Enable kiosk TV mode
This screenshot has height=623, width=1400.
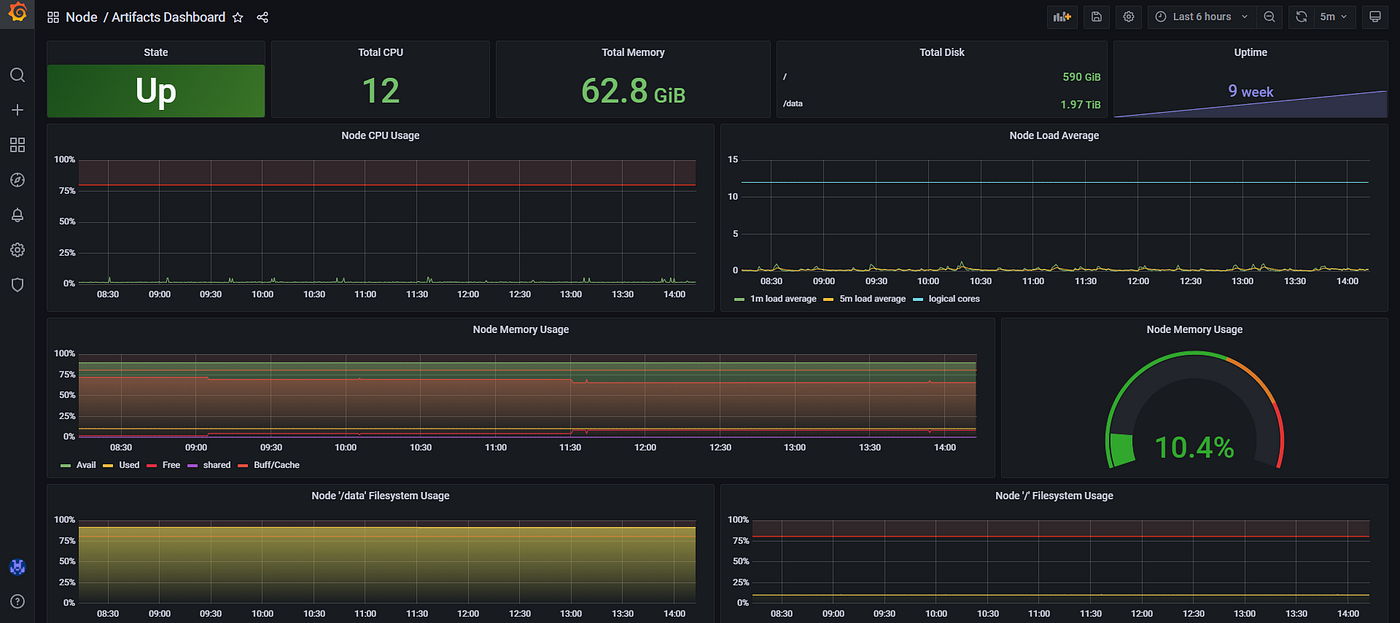1374,17
